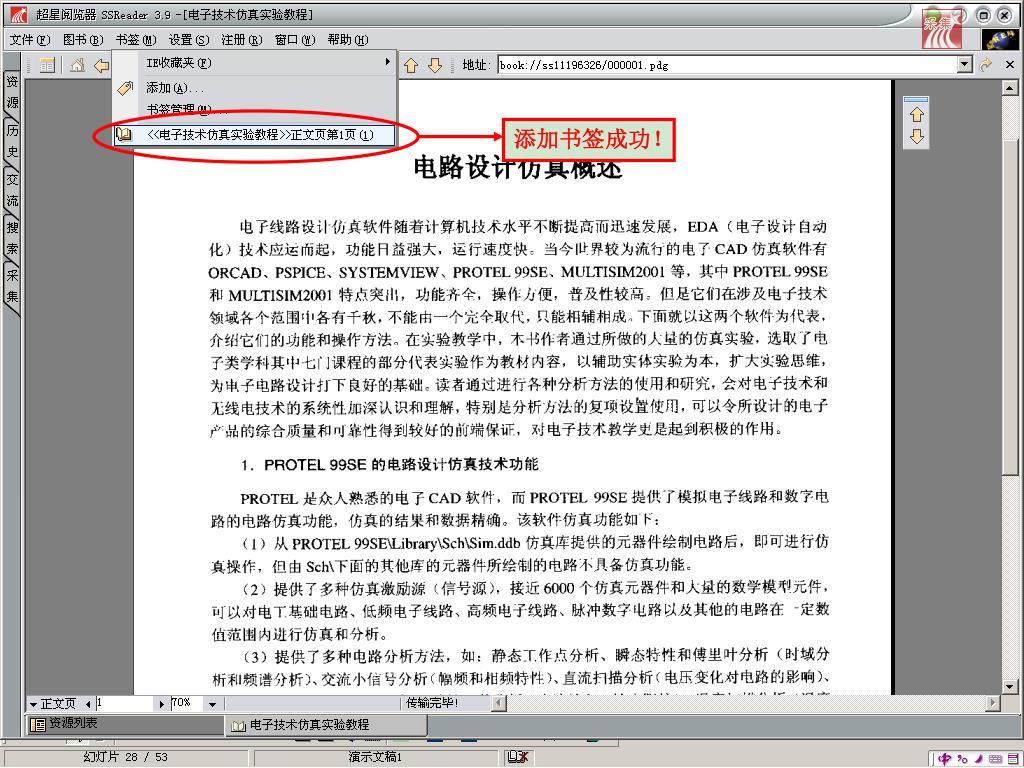This screenshot has width=1024, height=768.
Task: Switch to the 采集 side tab
Action: [12, 286]
